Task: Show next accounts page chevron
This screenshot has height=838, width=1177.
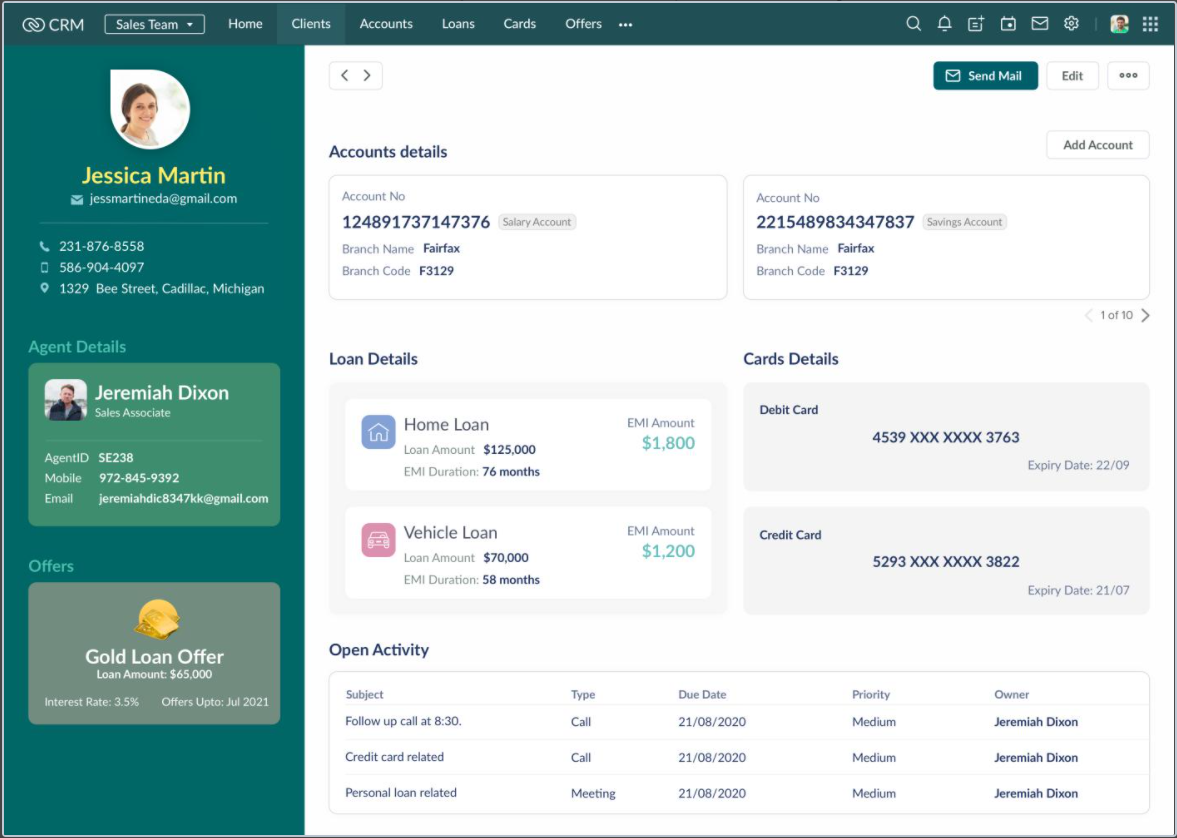Action: point(1145,316)
